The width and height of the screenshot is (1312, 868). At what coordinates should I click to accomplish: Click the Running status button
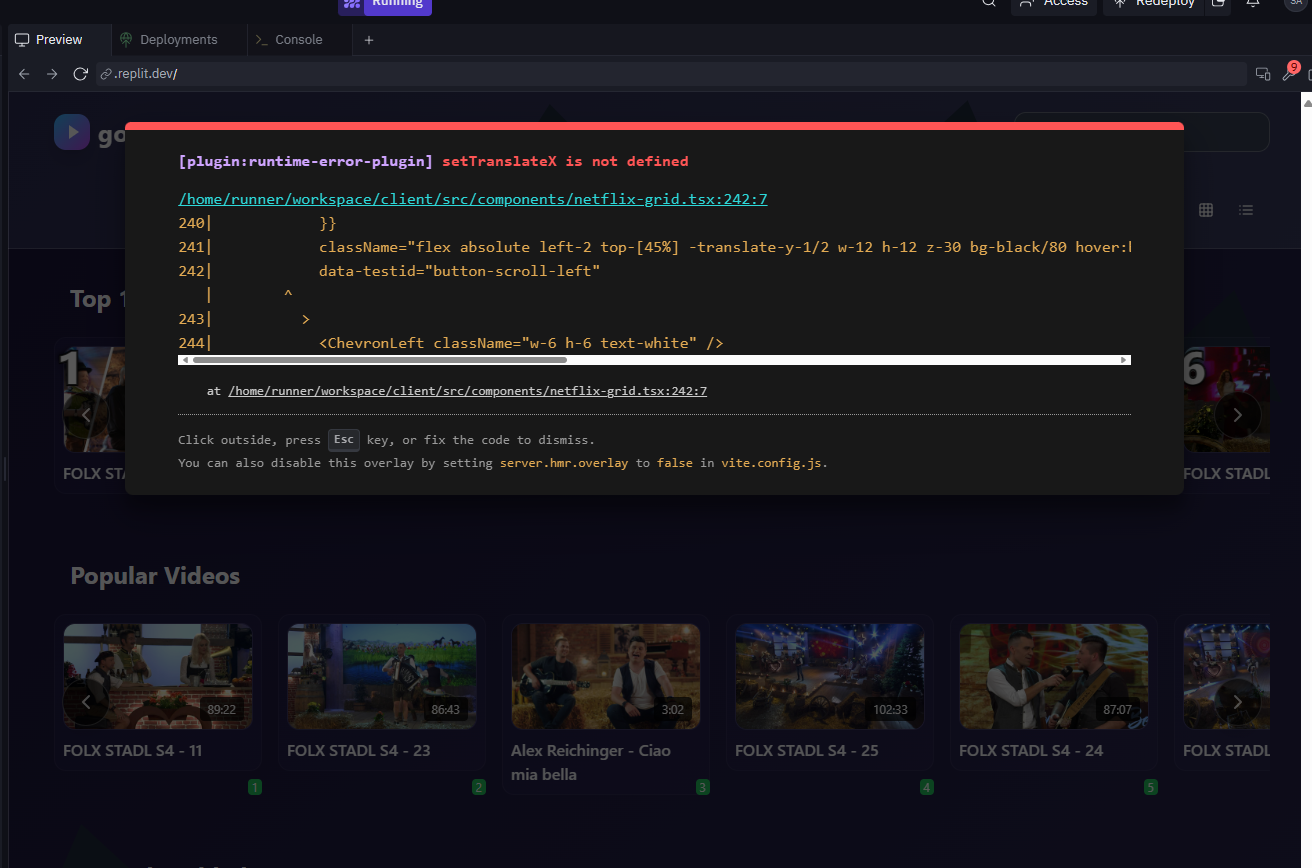(385, 4)
